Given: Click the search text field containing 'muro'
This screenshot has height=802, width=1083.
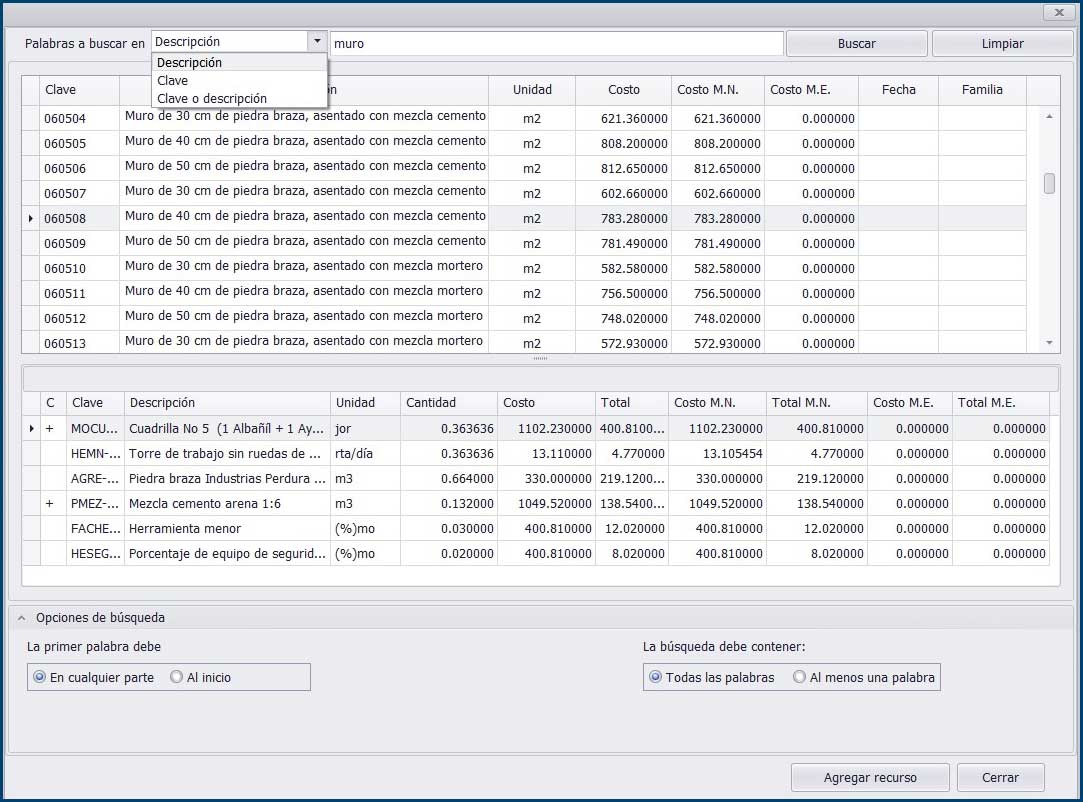Looking at the screenshot, I should tap(557, 44).
